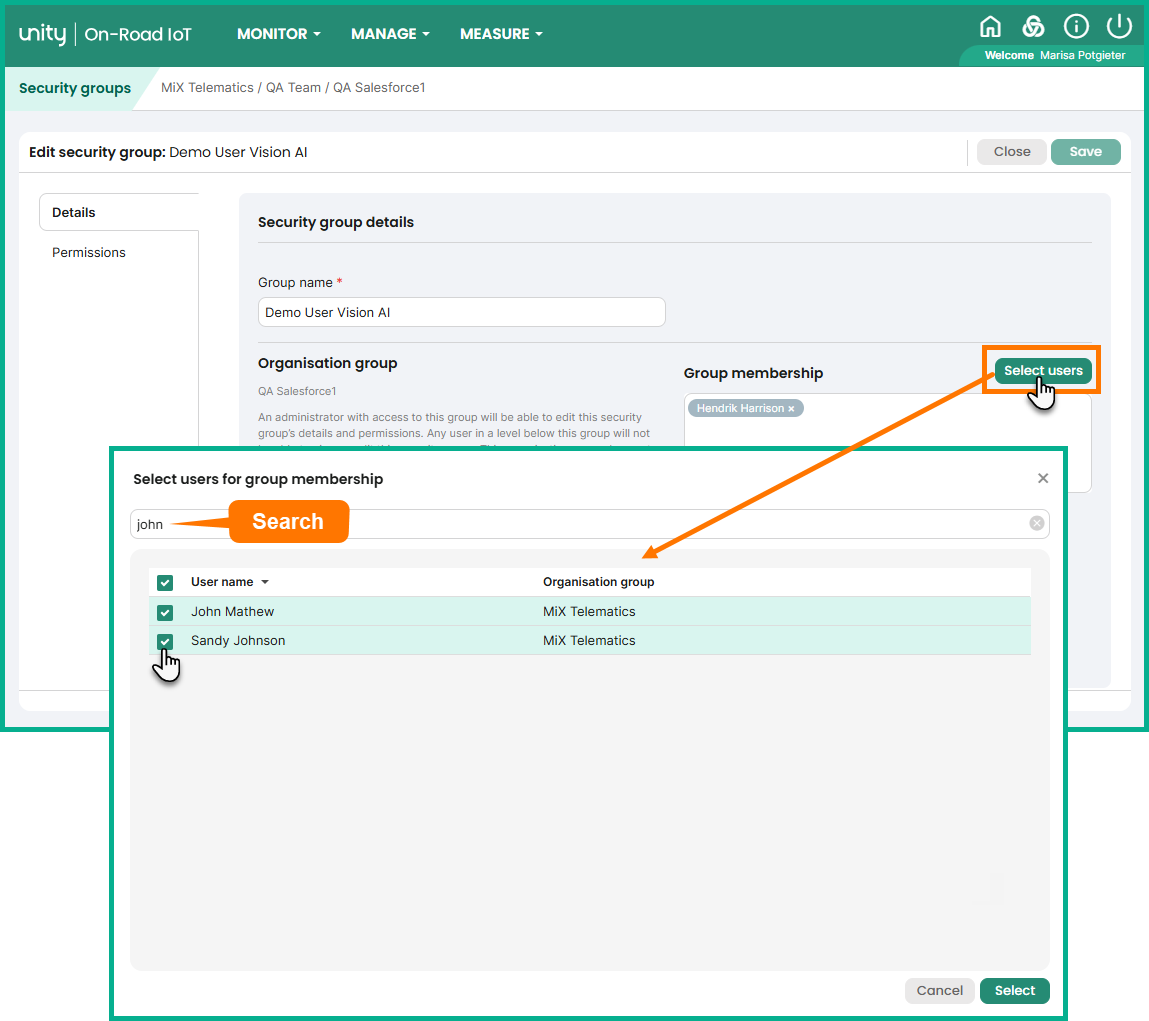Image resolution: width=1149 pixels, height=1021 pixels.
Task: Open the MEASURE dropdown menu
Action: tap(501, 34)
